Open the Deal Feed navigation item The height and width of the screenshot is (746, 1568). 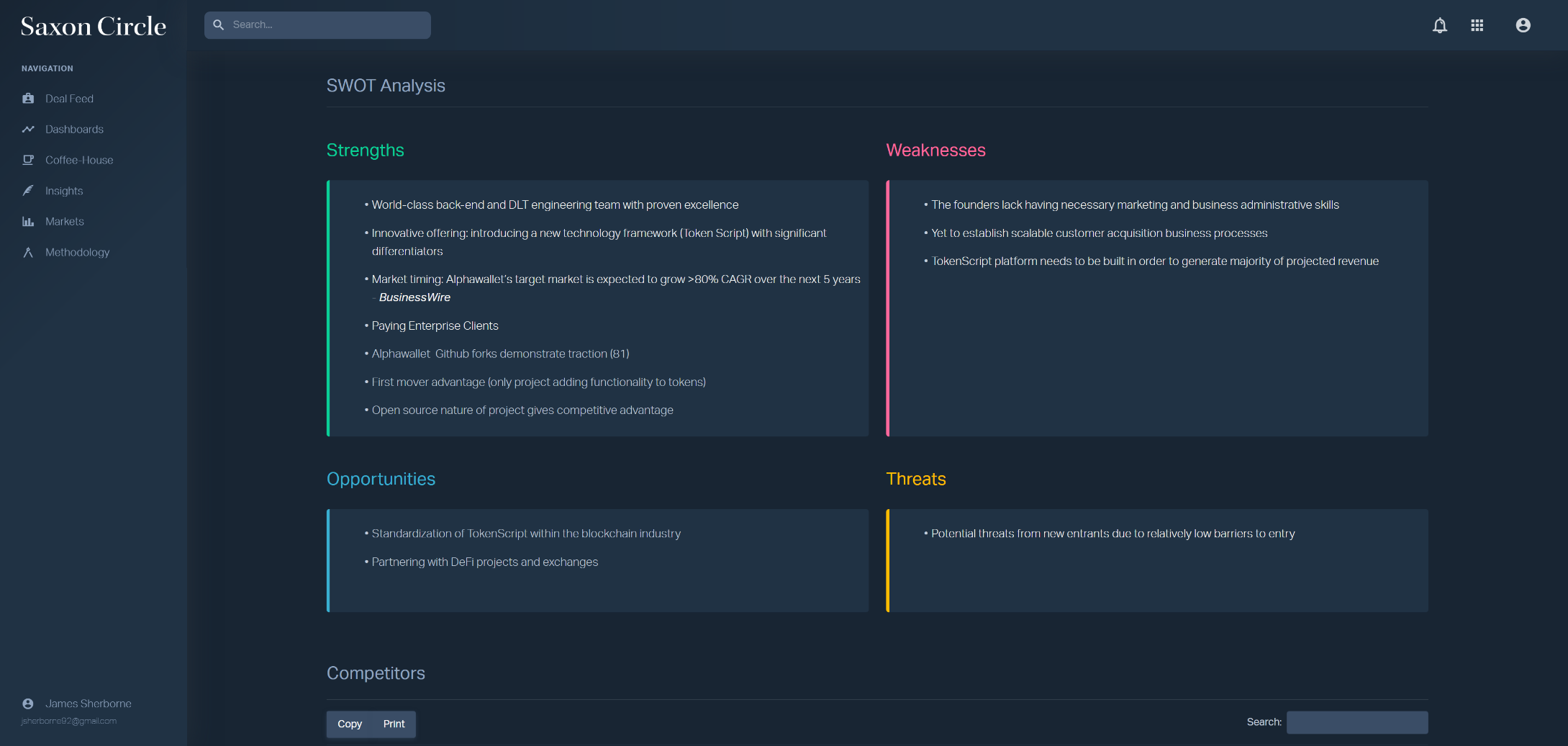click(x=69, y=99)
